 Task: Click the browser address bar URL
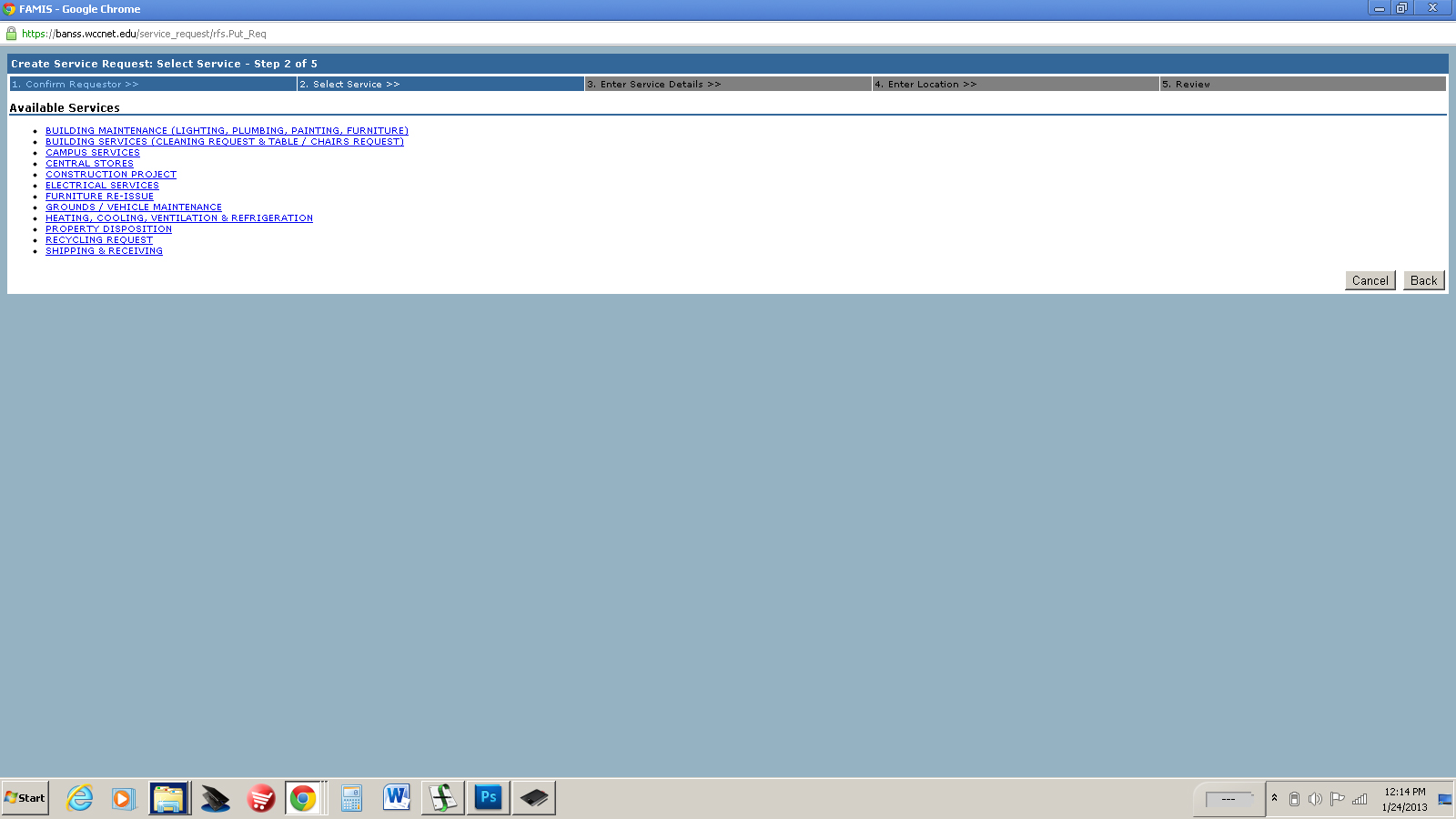coord(144,34)
